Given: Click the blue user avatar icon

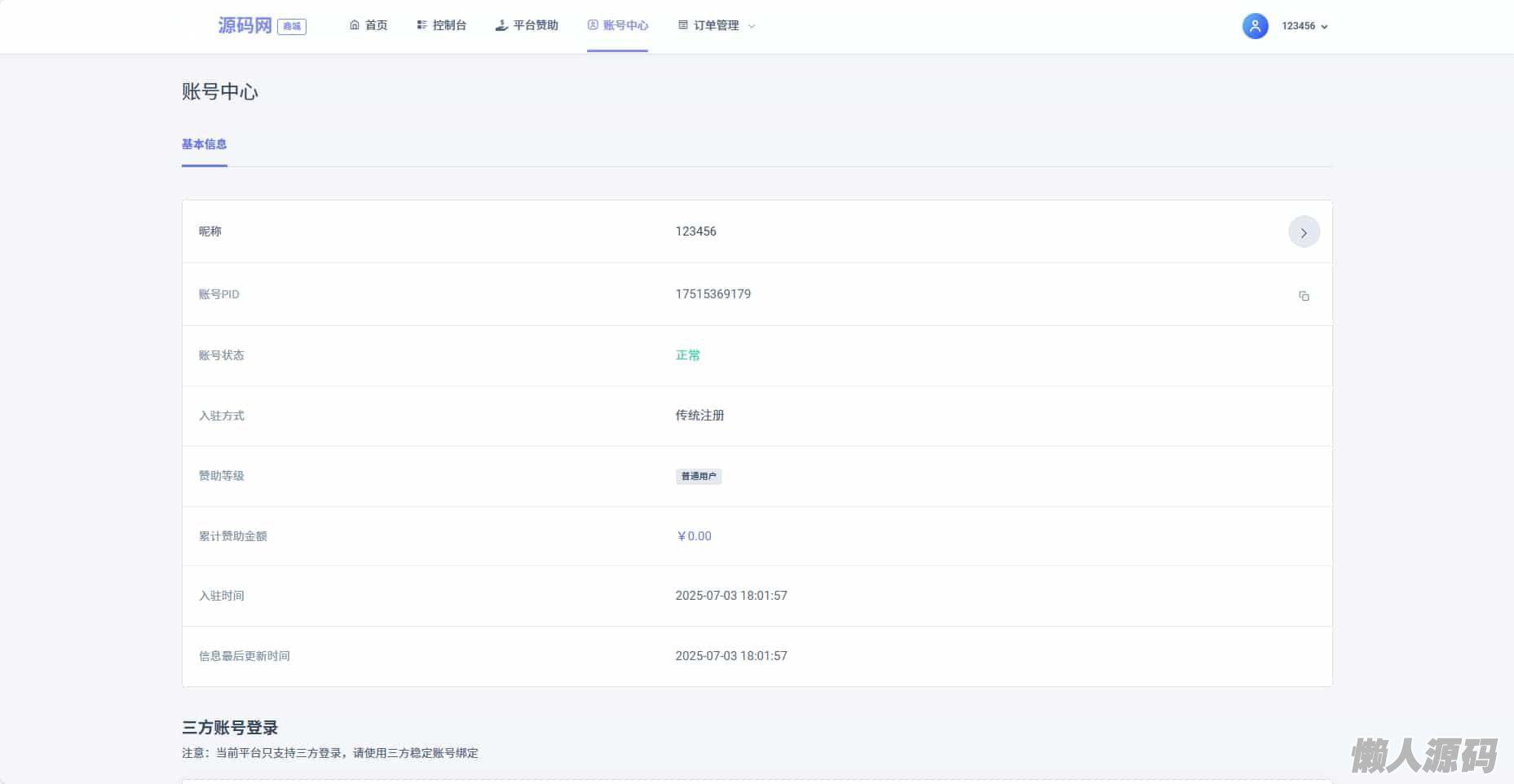Looking at the screenshot, I should (1255, 26).
